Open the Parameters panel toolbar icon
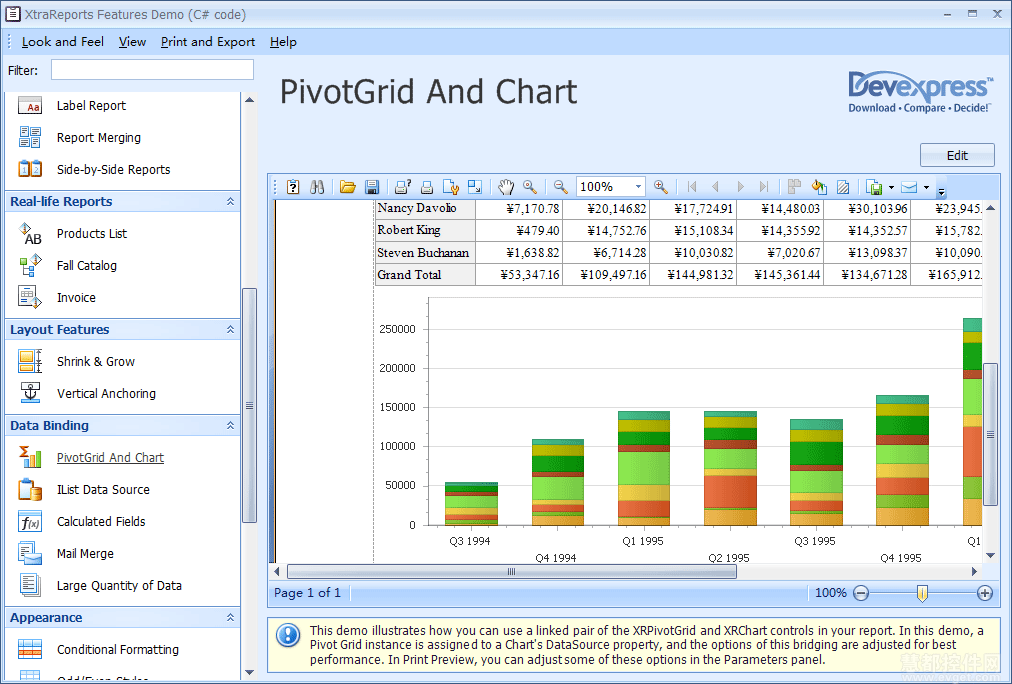Screen dimensions: 1012x684 (293, 187)
